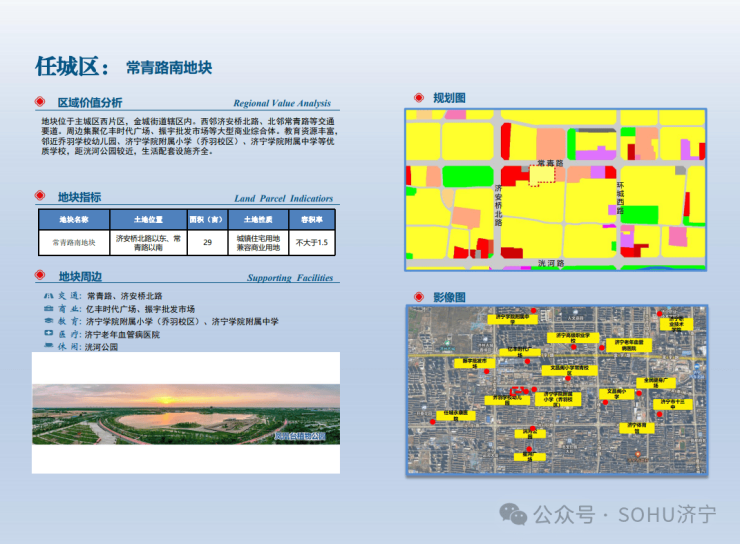
Task: Click the red diamond beside 区域价值分析
Action: [40, 102]
